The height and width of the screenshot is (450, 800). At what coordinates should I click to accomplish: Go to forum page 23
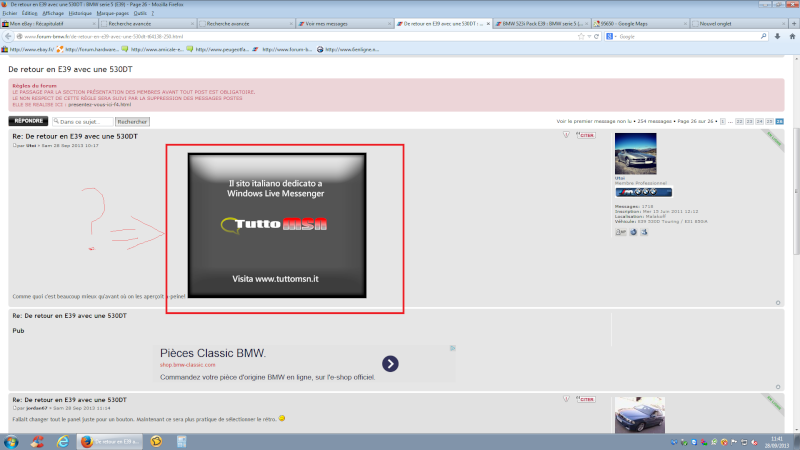point(749,121)
